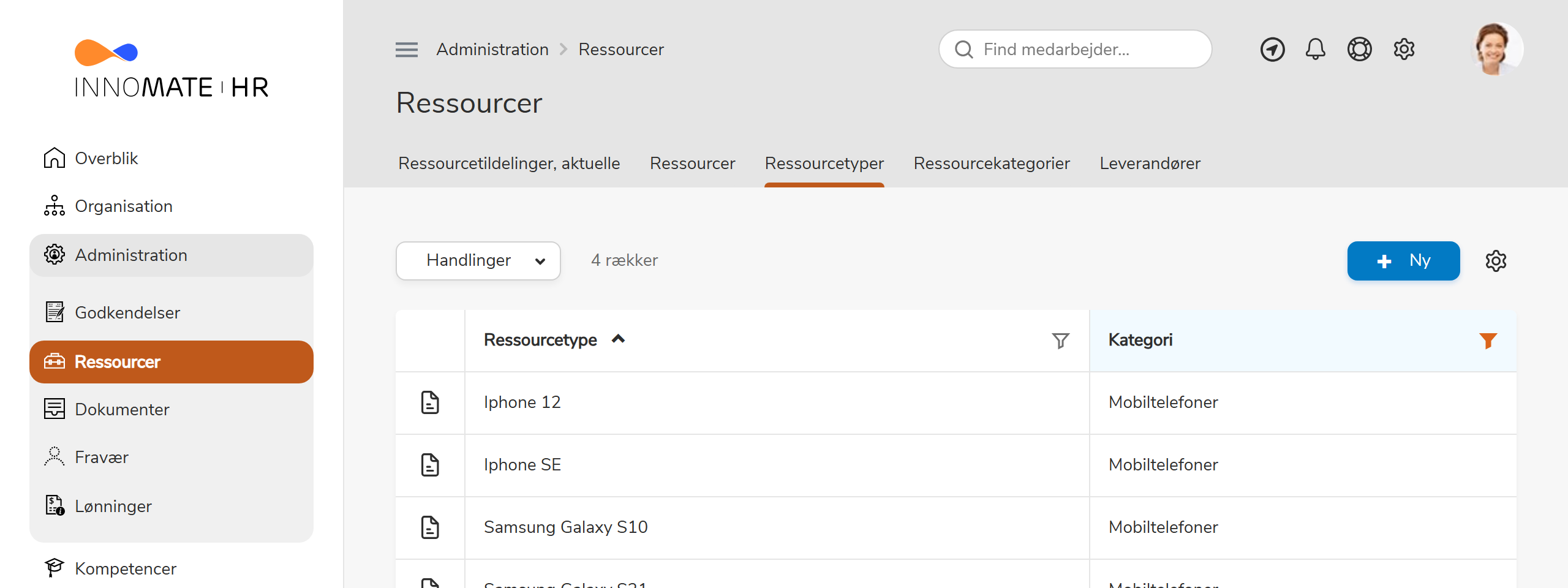
Task: Open the Iphone SE row document icon
Action: point(430,465)
